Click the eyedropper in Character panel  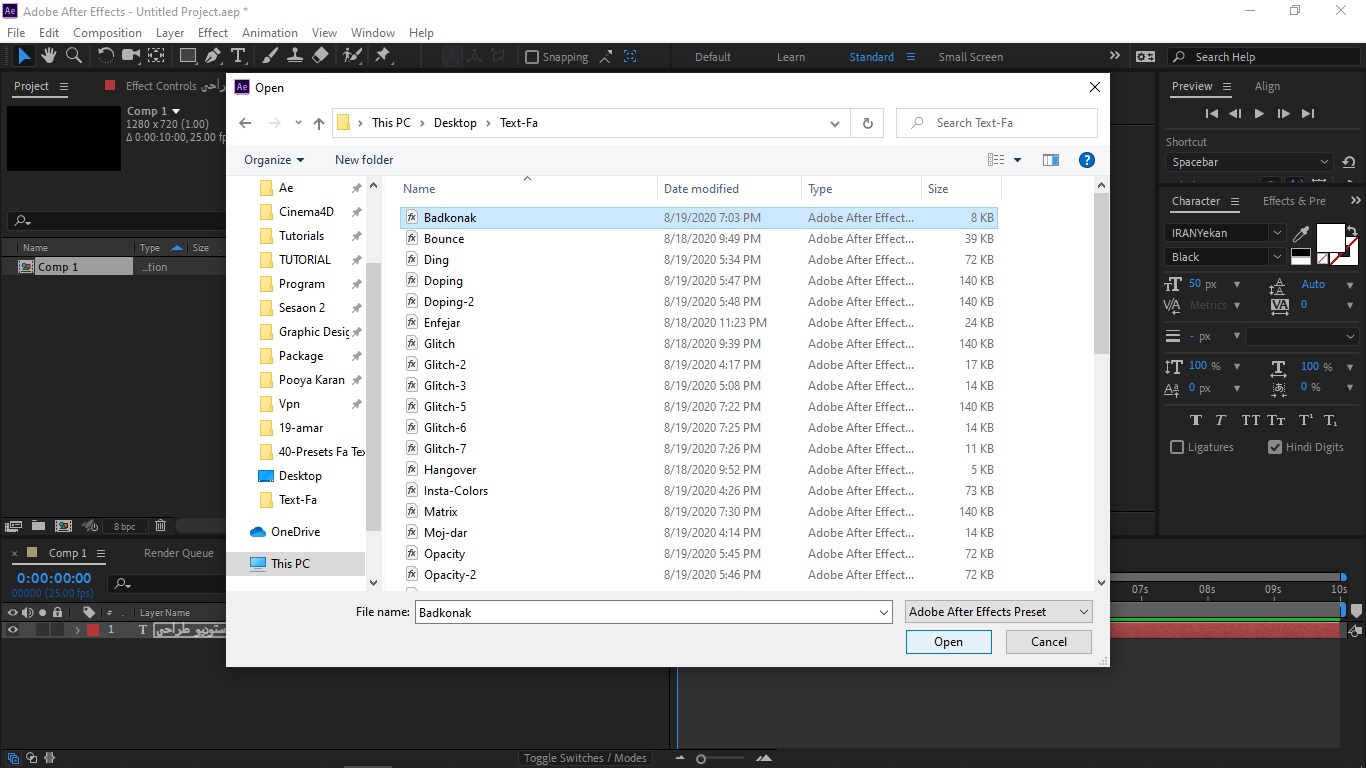[x=1301, y=235]
